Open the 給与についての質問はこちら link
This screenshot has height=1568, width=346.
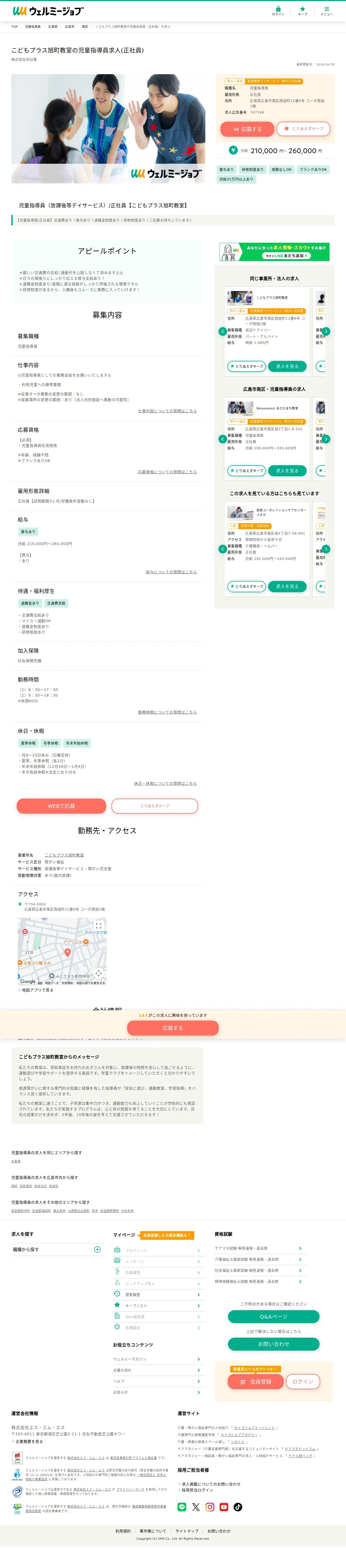click(x=171, y=572)
